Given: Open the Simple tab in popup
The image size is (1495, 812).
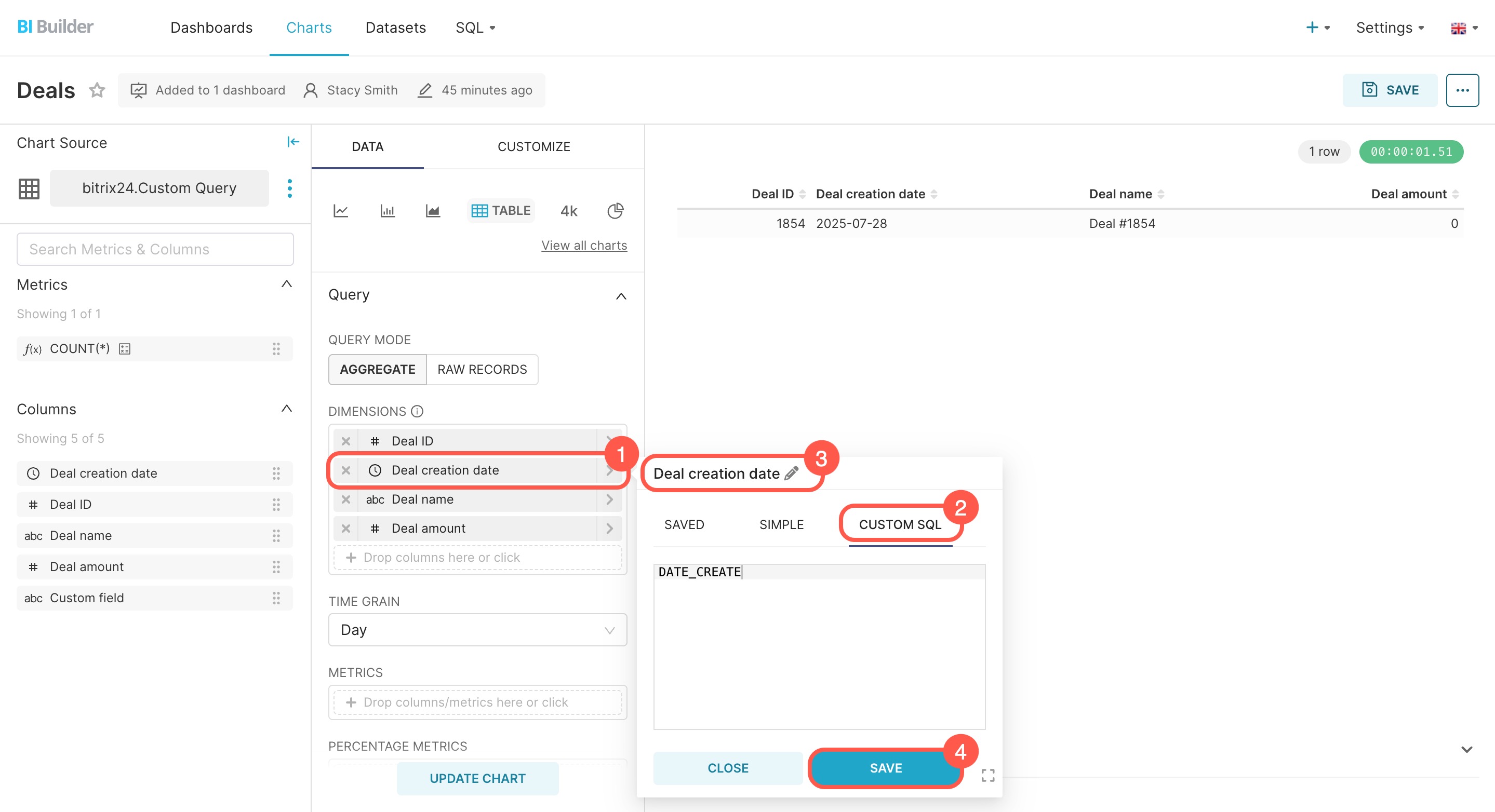Looking at the screenshot, I should [781, 524].
